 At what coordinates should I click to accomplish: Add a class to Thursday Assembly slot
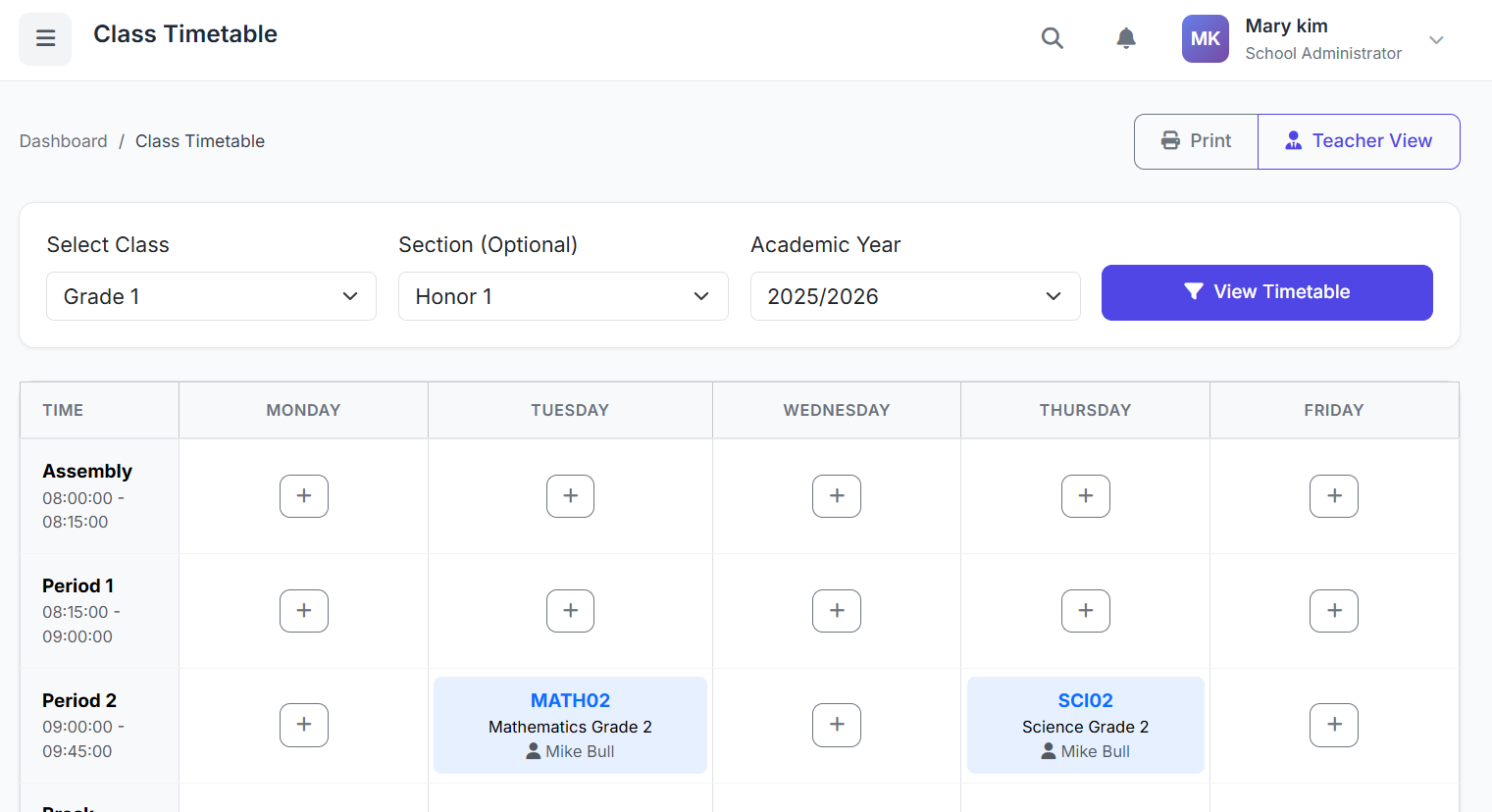click(1085, 496)
